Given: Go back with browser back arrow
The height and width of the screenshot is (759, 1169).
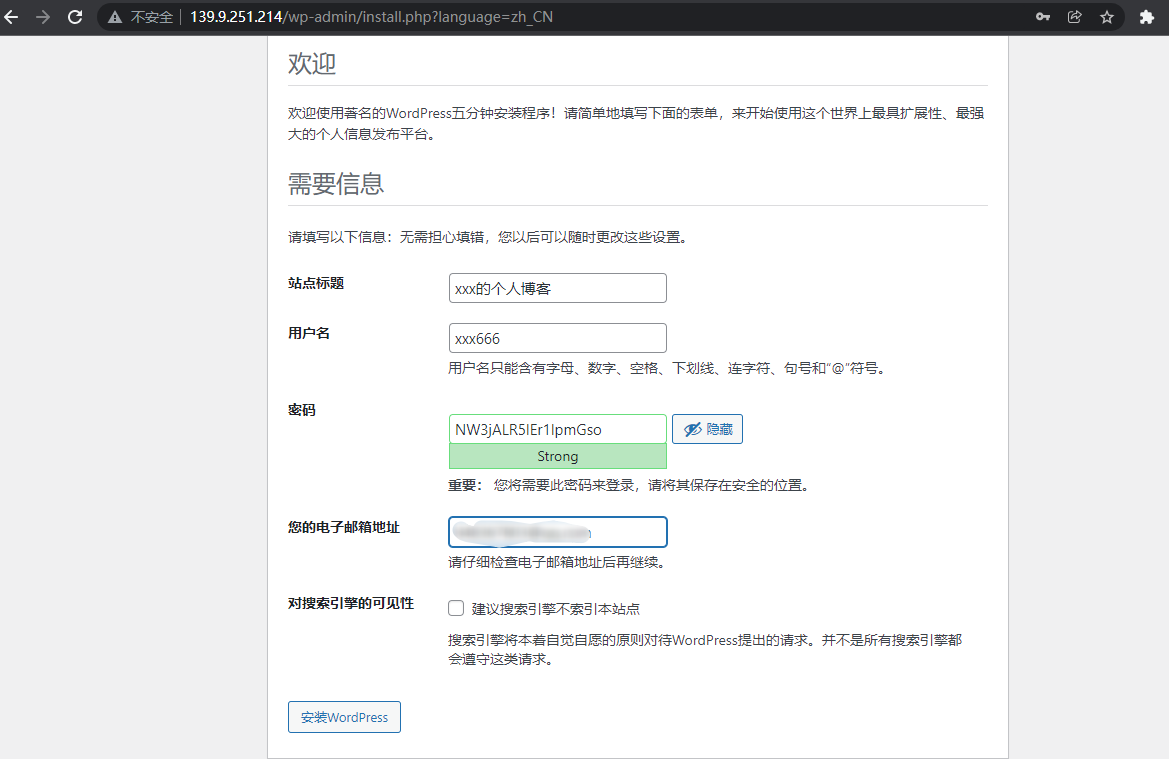Looking at the screenshot, I should (x=11, y=16).
